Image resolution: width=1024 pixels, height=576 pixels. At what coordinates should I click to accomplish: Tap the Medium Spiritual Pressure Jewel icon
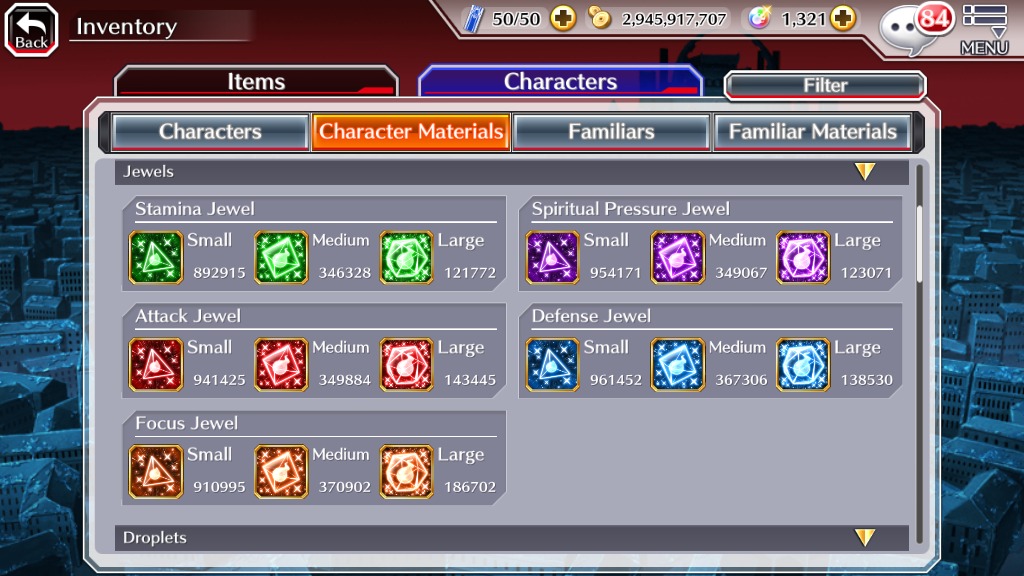tap(677, 257)
